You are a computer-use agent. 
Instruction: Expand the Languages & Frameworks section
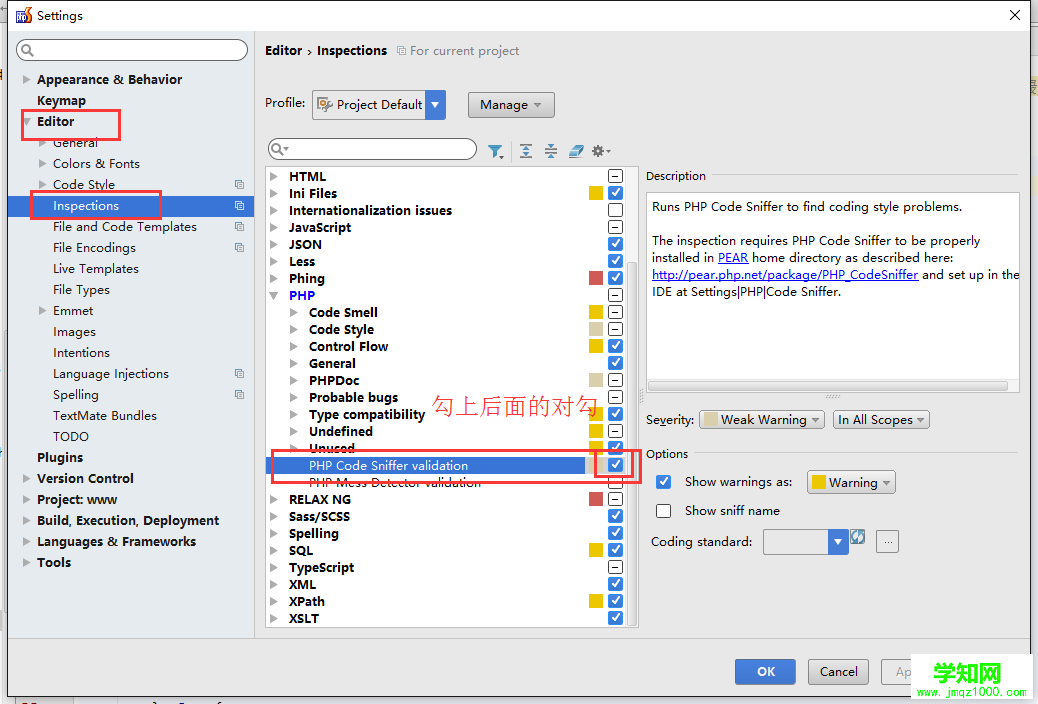[x=26, y=541]
